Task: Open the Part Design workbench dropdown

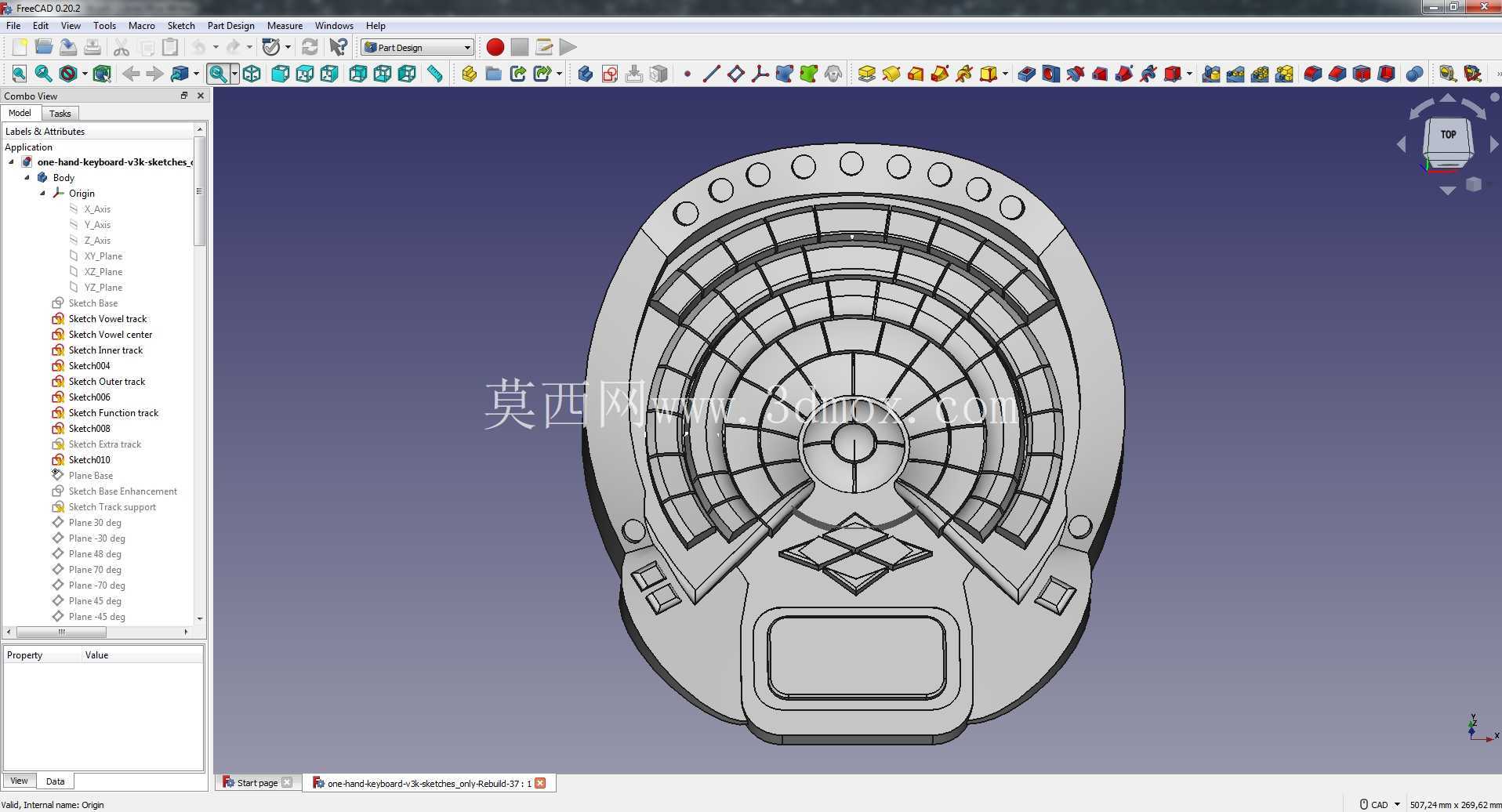Action: tap(417, 47)
